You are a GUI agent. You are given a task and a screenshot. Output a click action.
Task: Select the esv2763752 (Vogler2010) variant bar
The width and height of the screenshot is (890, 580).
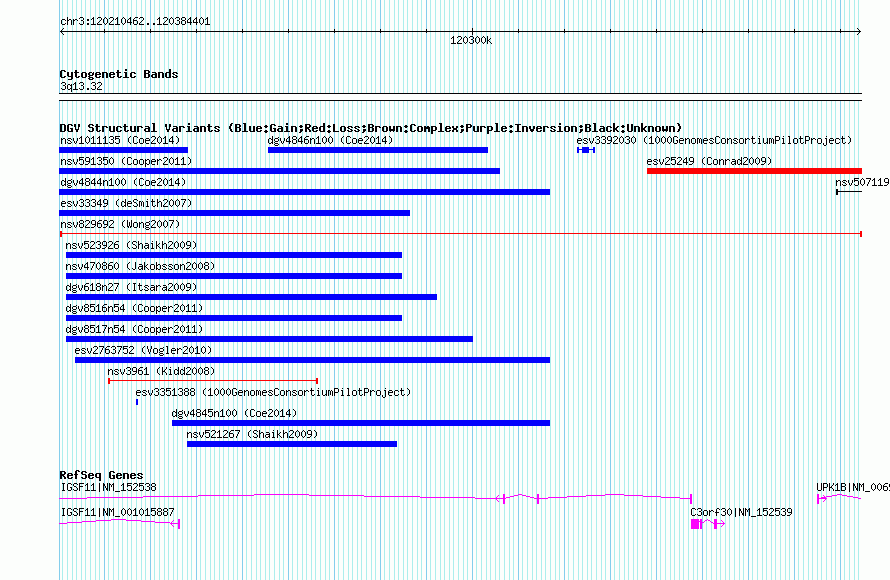click(x=312, y=360)
